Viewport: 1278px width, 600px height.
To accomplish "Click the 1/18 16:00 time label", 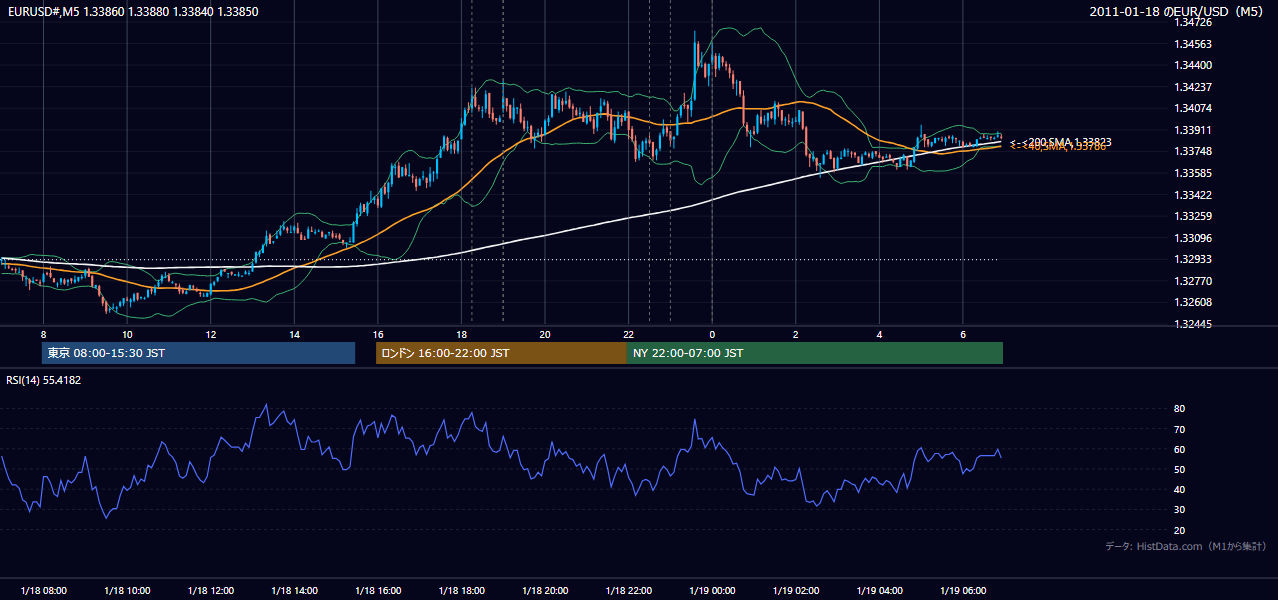I will [x=377, y=590].
